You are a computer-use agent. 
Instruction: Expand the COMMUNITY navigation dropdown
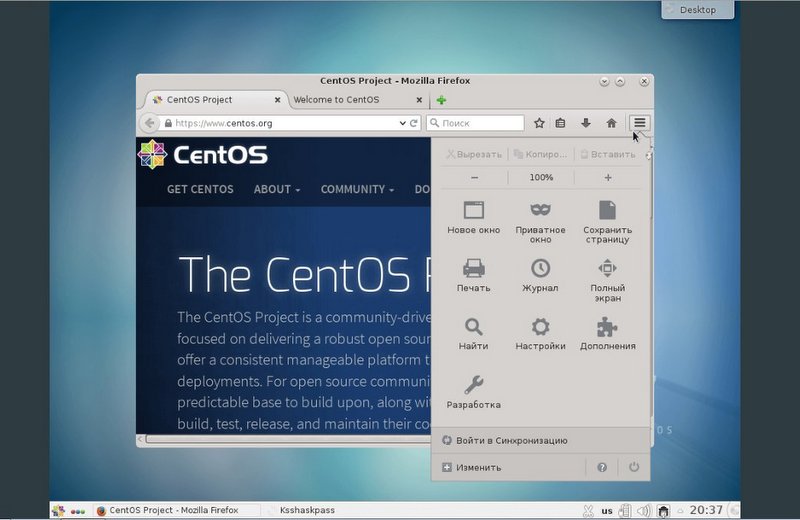point(357,189)
